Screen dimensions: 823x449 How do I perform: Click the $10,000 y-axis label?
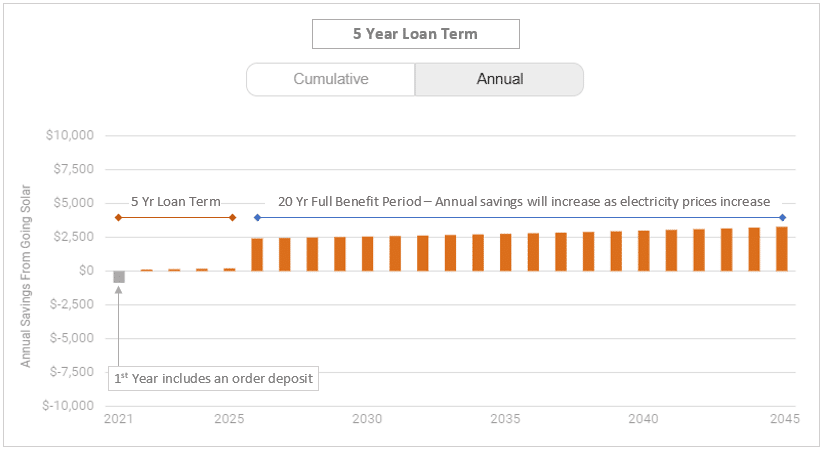(x=70, y=136)
